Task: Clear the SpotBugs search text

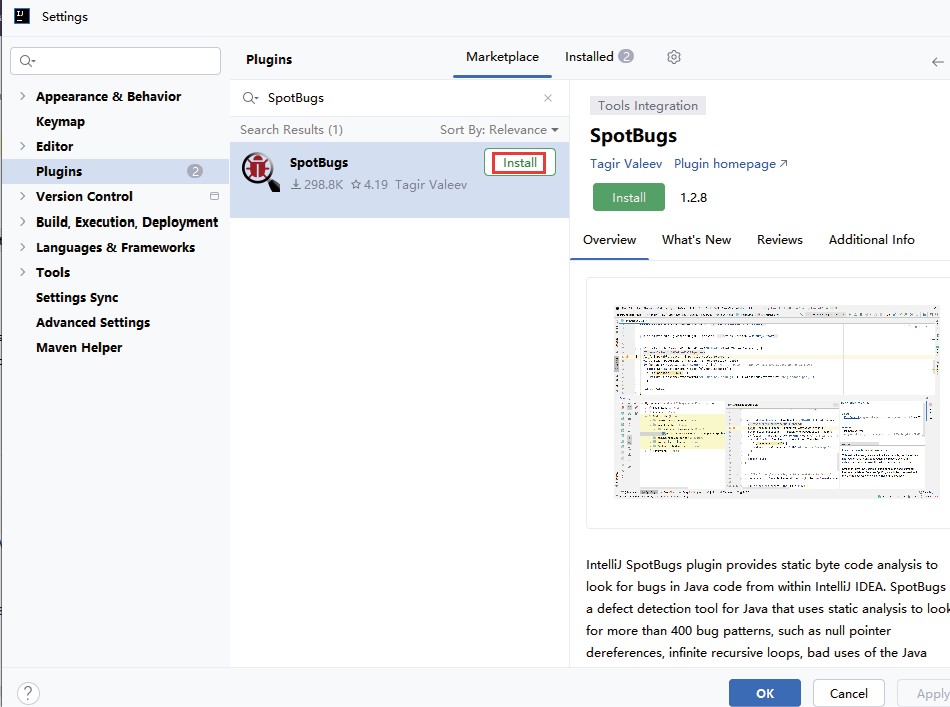Action: click(548, 98)
